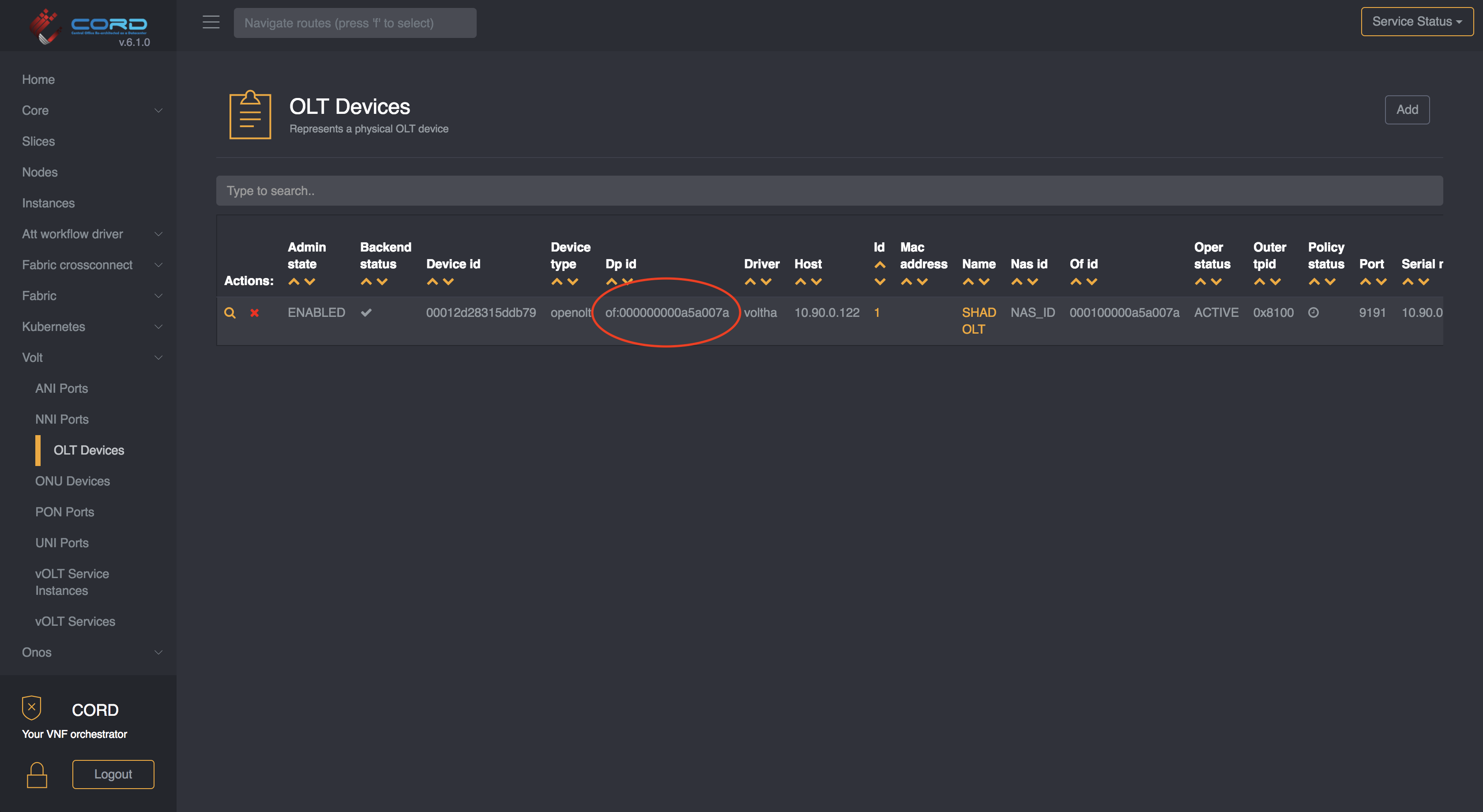This screenshot has height=812, width=1483.
Task: Click the Logout button
Action: [113, 774]
